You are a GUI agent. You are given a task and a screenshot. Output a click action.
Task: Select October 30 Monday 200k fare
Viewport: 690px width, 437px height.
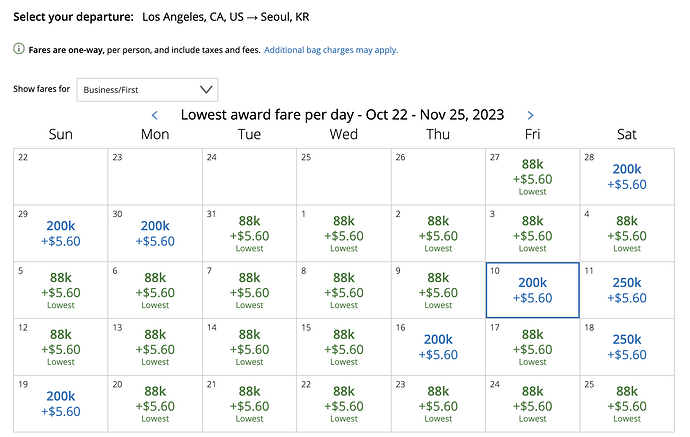coord(155,234)
